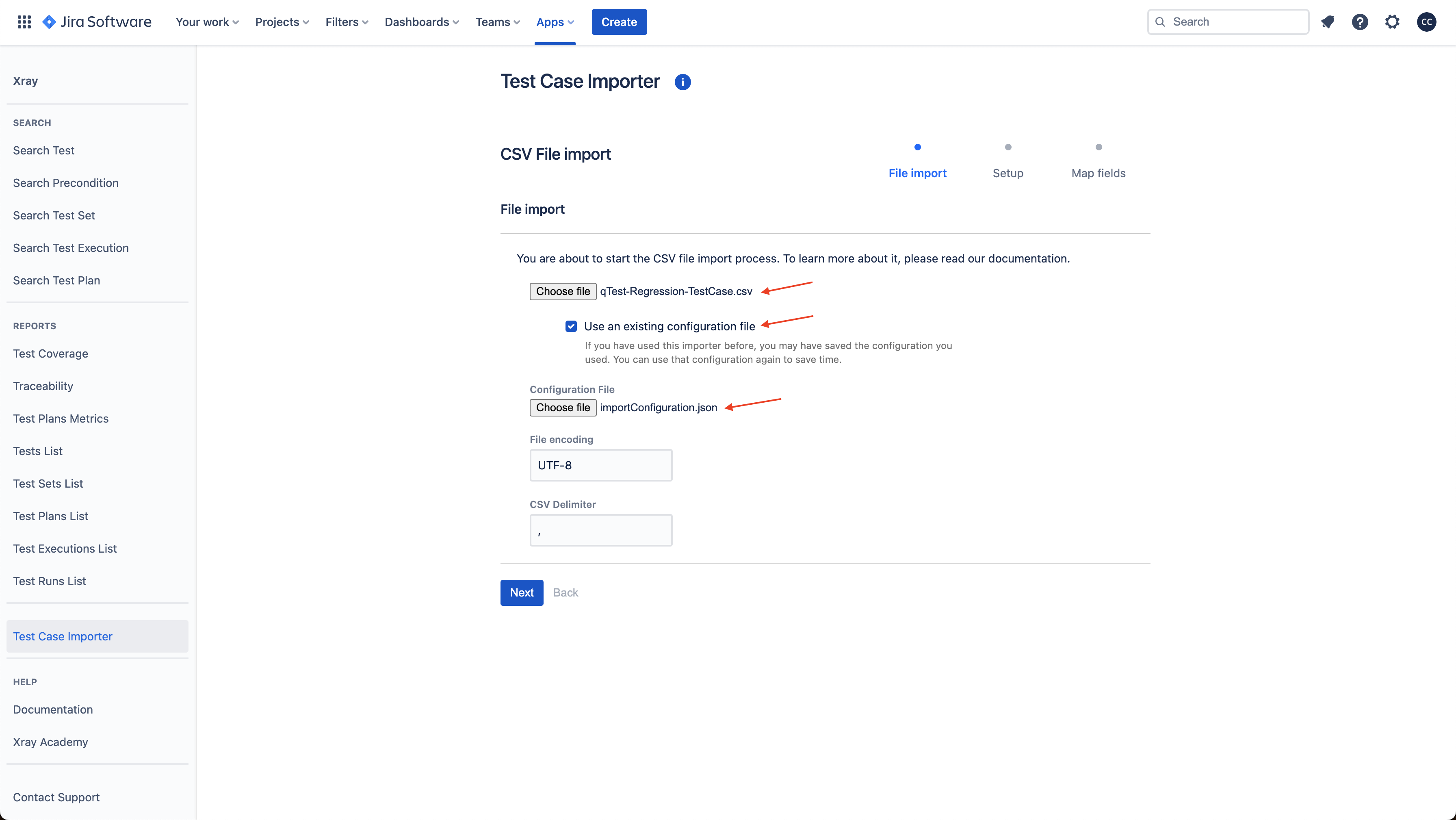Click the Back button

[565, 593]
